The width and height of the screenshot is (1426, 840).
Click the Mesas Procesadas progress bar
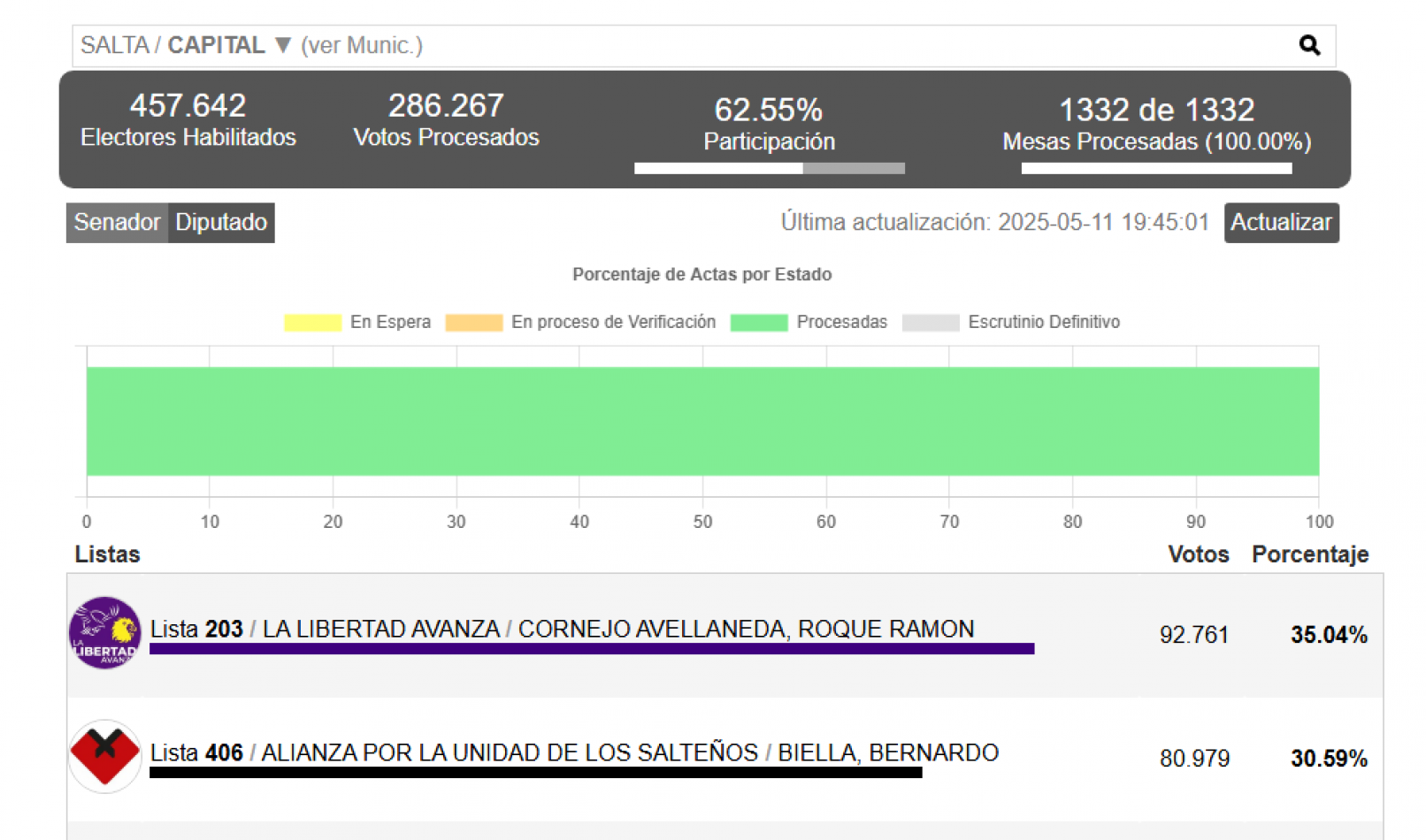tap(1156, 168)
